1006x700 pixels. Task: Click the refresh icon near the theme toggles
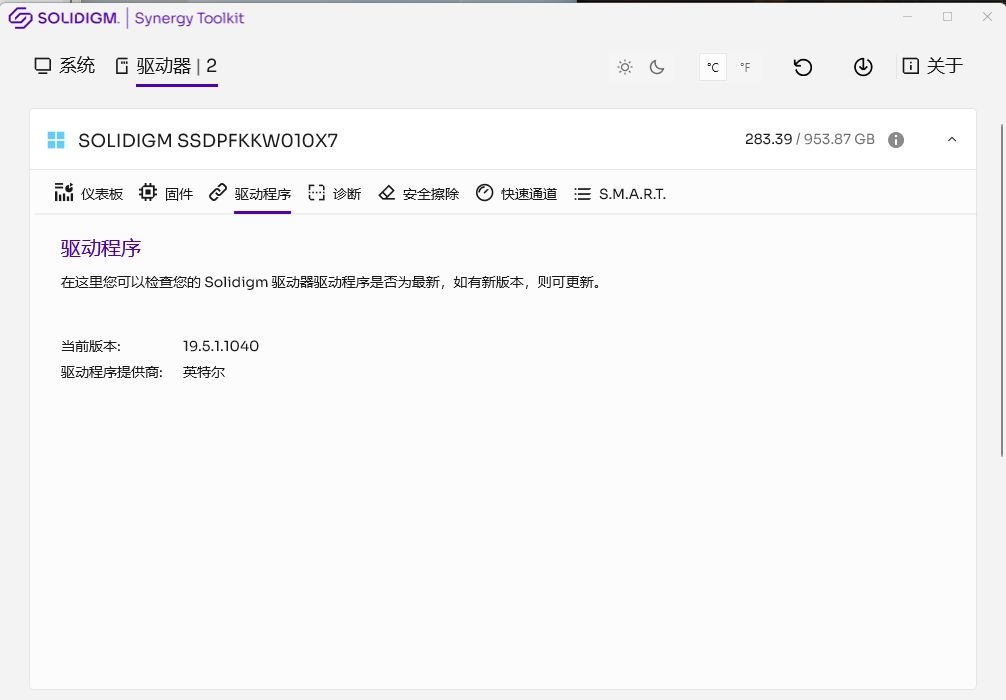(x=802, y=66)
